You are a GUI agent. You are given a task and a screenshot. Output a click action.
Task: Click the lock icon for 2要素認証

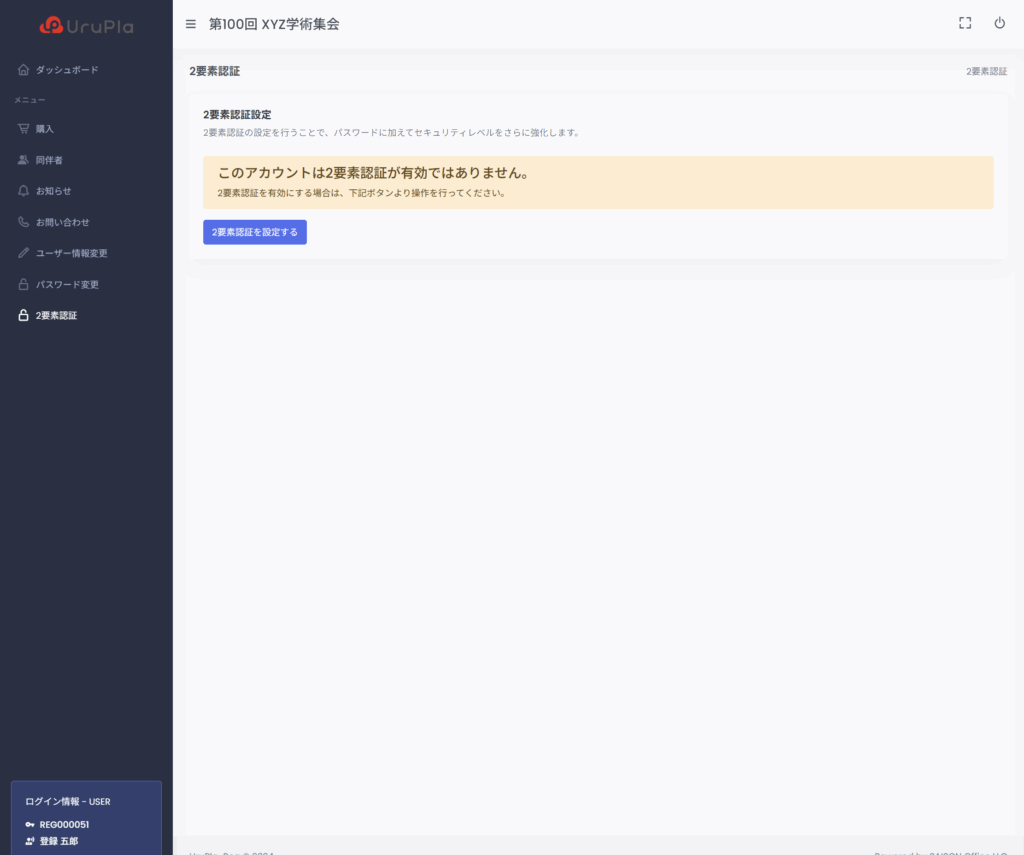pyautogui.click(x=24, y=315)
